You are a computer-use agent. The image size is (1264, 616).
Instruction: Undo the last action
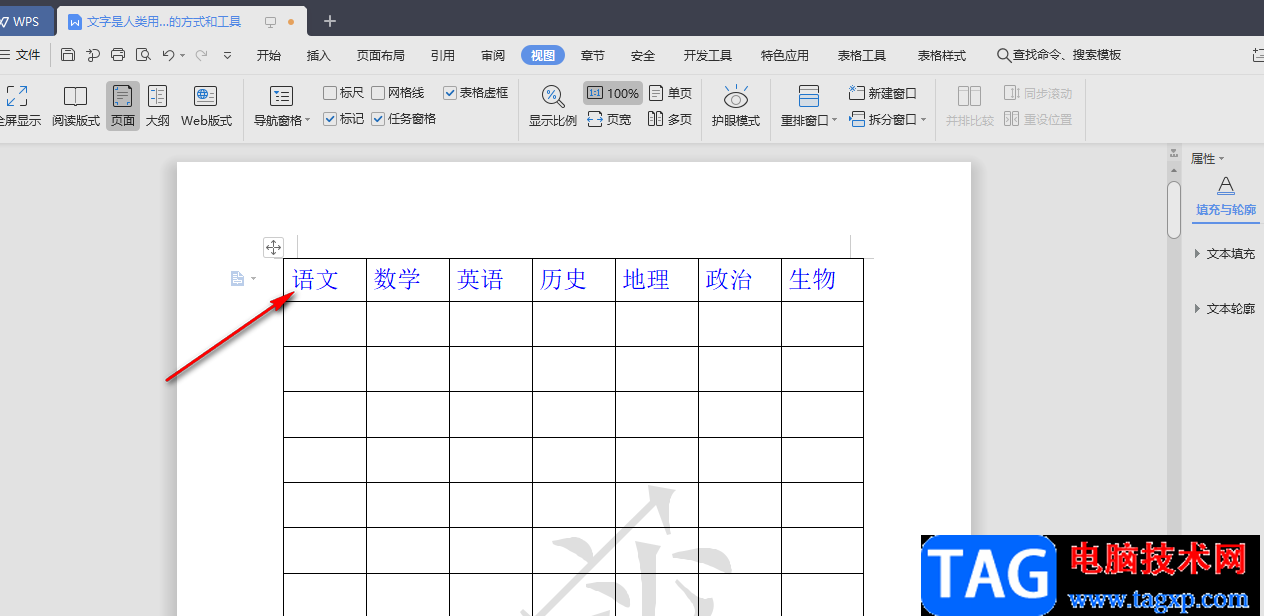[168, 55]
